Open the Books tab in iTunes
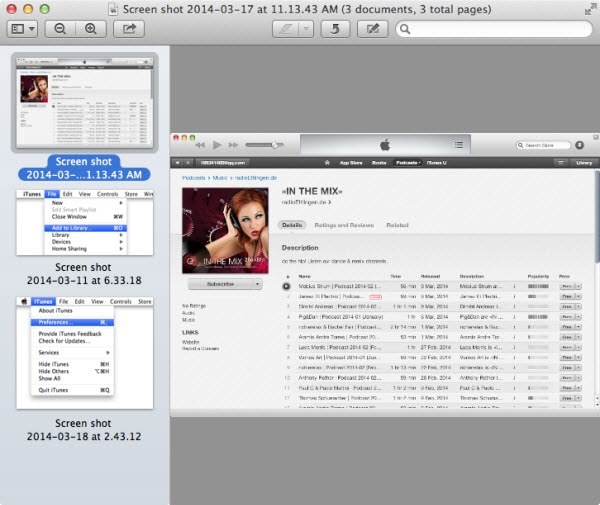 coord(379,163)
